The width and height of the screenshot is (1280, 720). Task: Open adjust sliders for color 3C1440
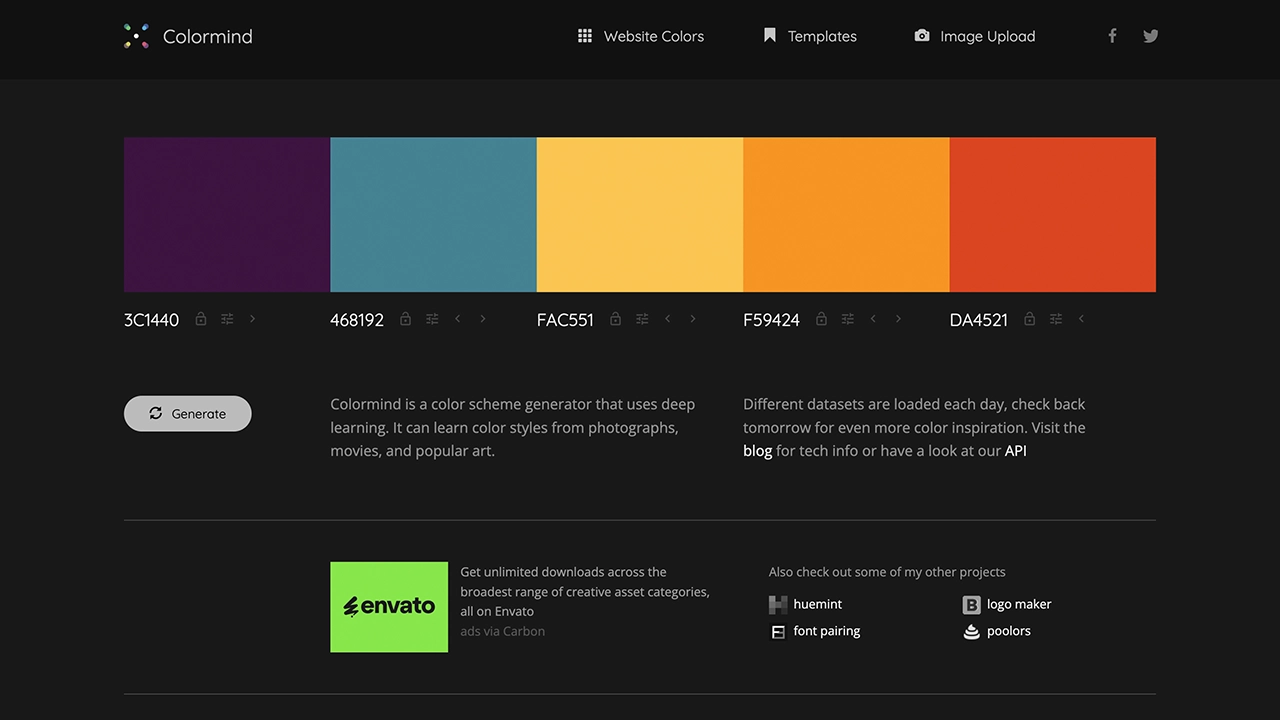(x=227, y=319)
